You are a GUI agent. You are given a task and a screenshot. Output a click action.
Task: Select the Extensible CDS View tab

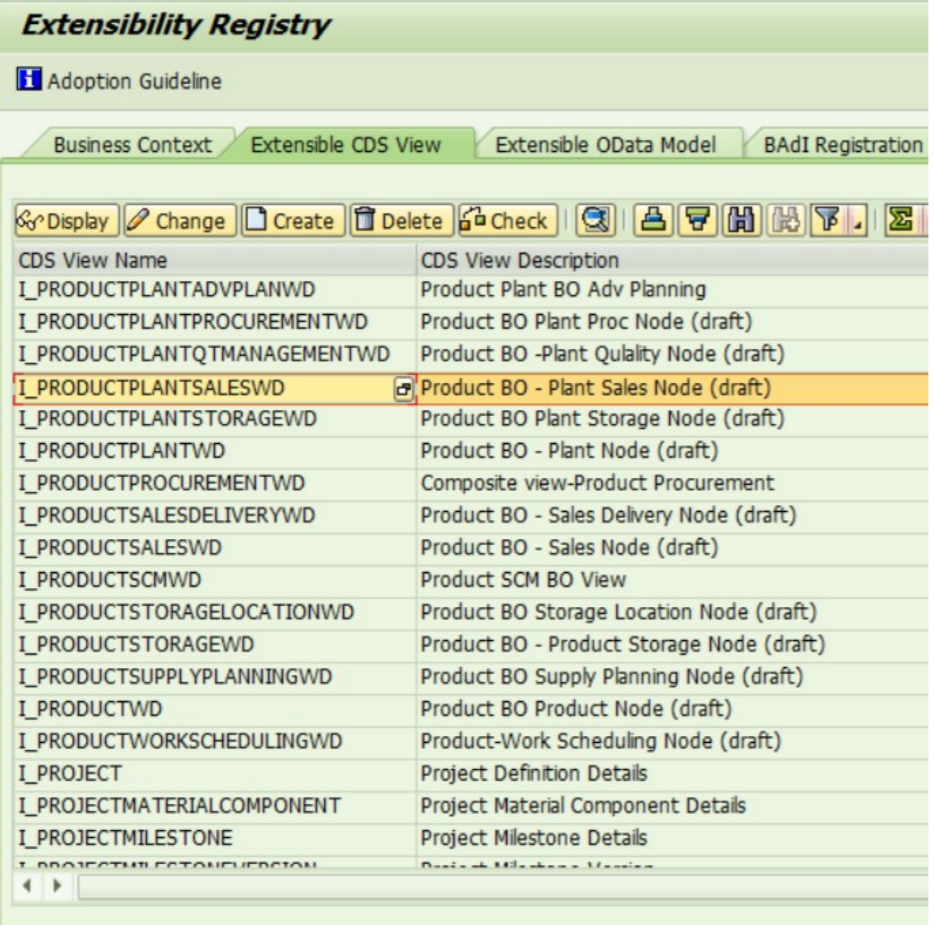345,145
